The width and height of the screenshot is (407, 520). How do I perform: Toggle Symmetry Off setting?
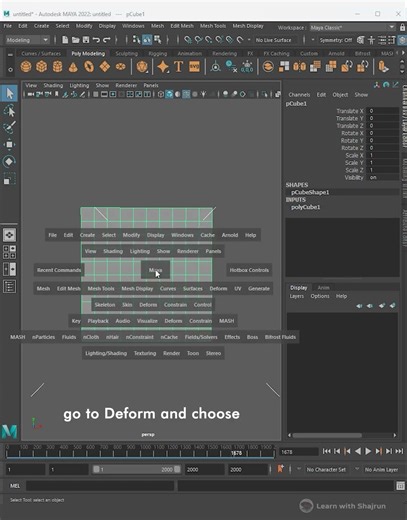pyautogui.click(x=335, y=40)
